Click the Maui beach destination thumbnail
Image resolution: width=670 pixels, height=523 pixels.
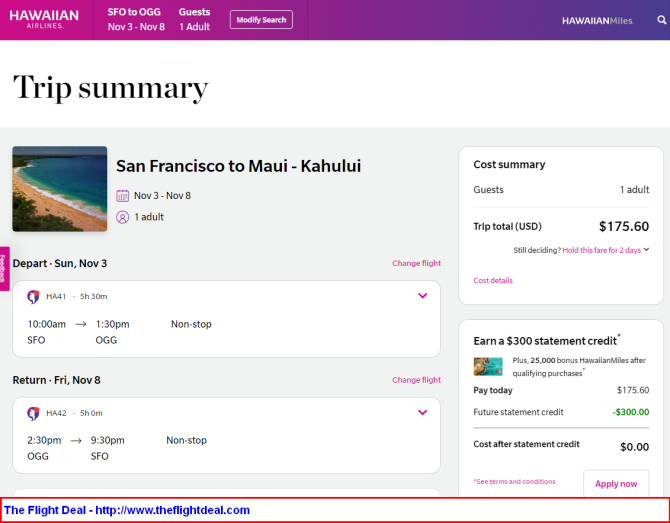[60, 188]
